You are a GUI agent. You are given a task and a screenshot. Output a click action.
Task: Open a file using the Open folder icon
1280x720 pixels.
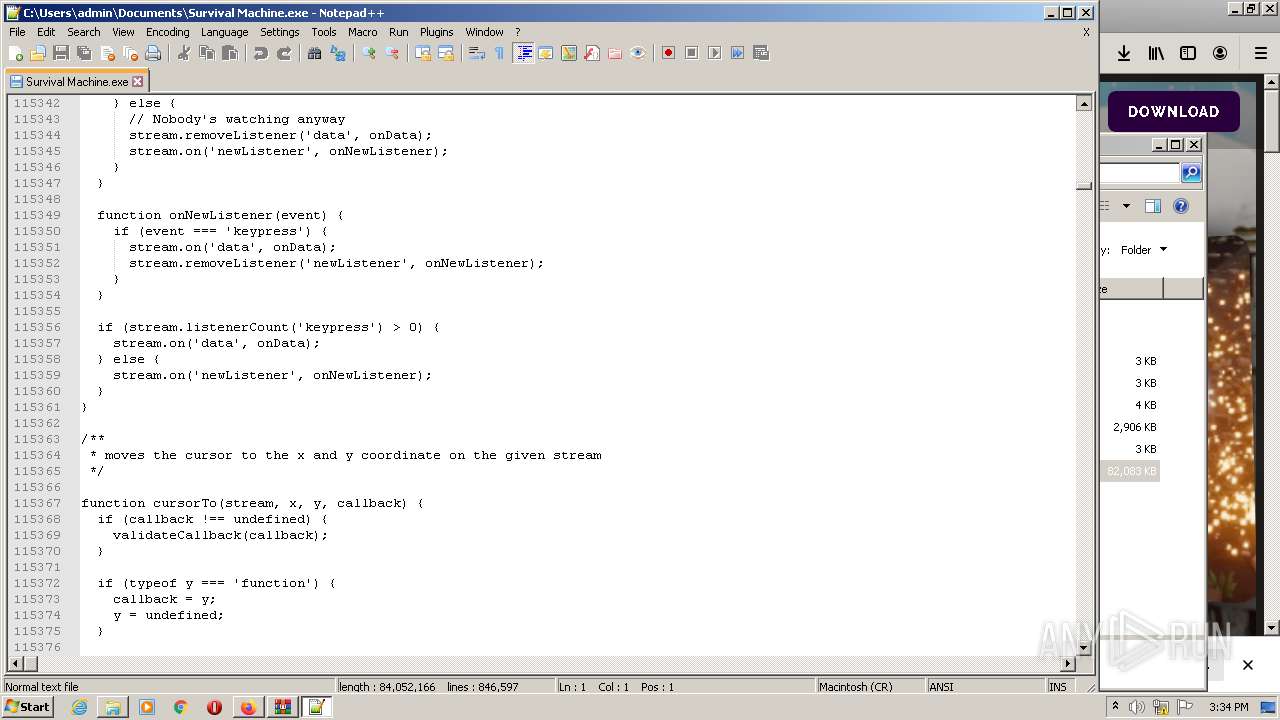click(x=38, y=53)
